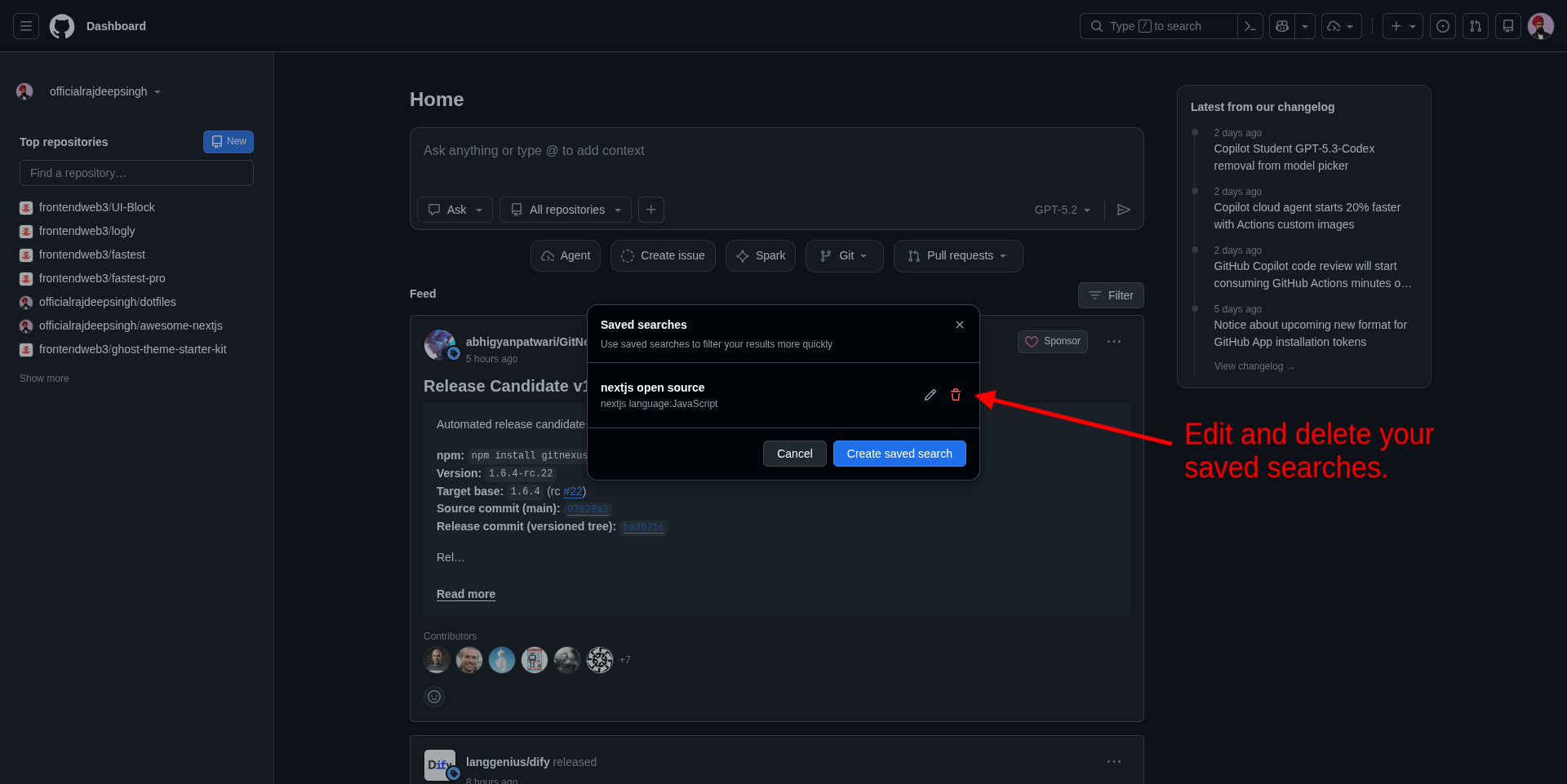
Task: Open frontendweb3/logly repository
Action: (87, 231)
